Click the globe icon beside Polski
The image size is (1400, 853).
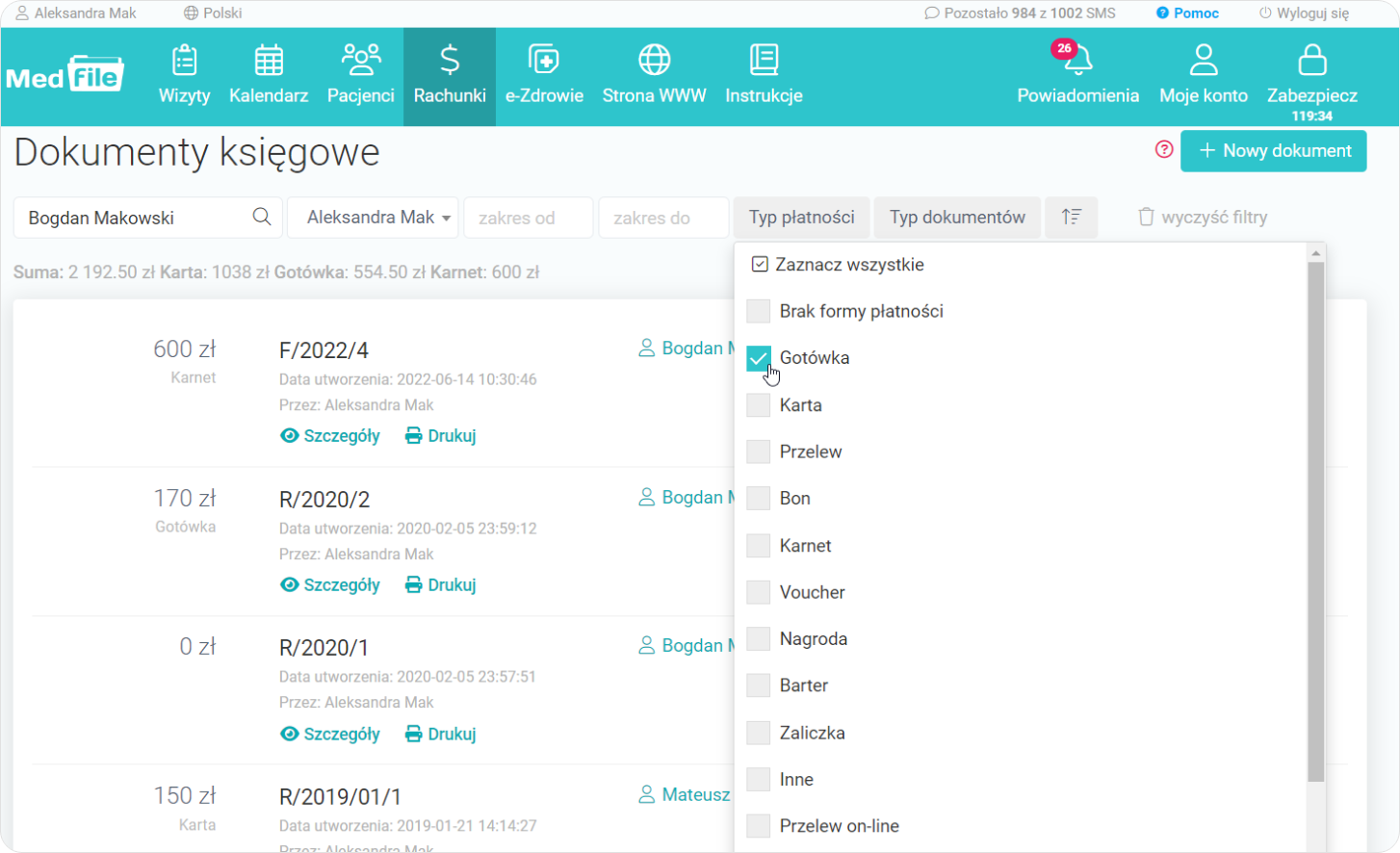coord(191,13)
